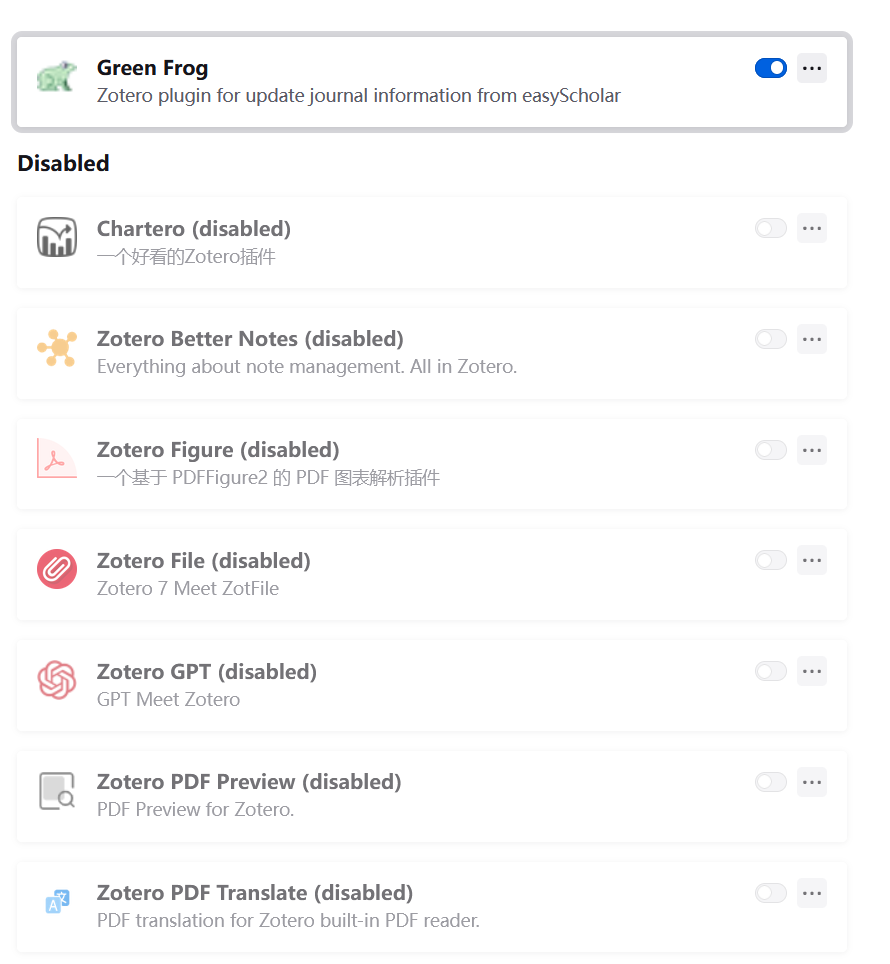Click the Zotero PDF Preview title text
Image resolution: width=890 pixels, height=964 pixels.
click(x=248, y=781)
